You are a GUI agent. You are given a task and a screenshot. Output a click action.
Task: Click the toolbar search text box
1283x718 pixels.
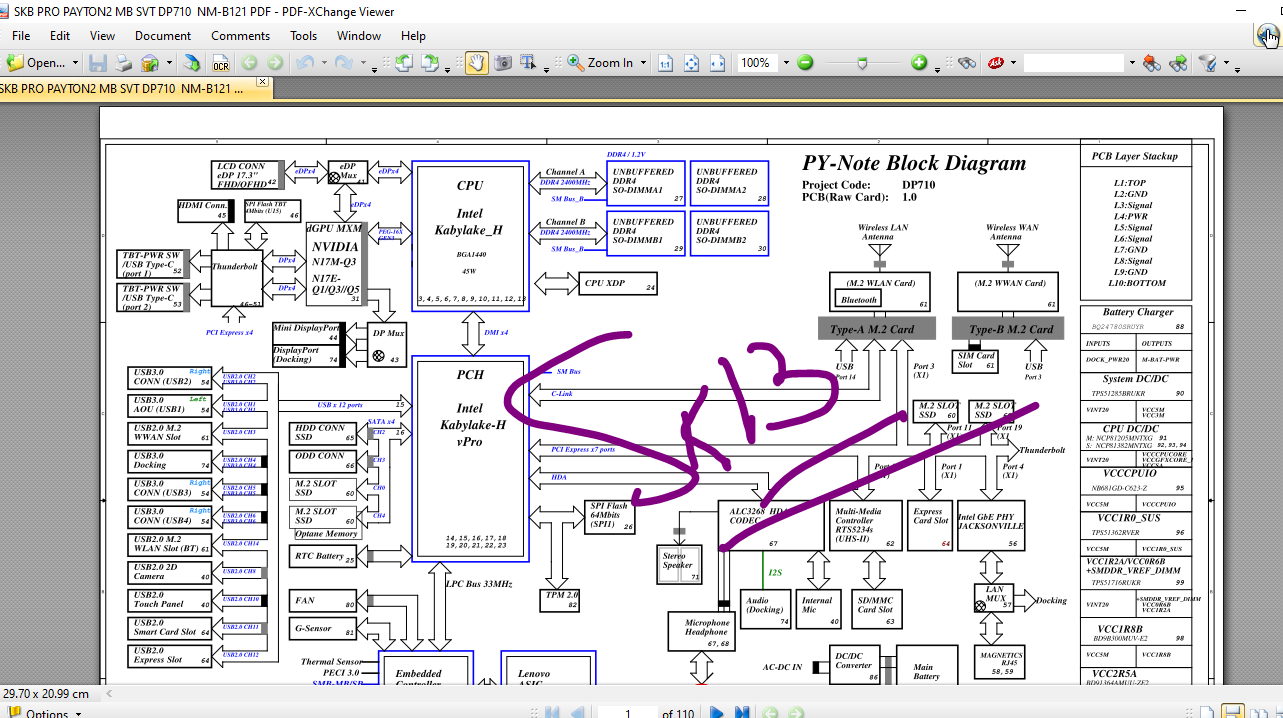tap(1072, 63)
